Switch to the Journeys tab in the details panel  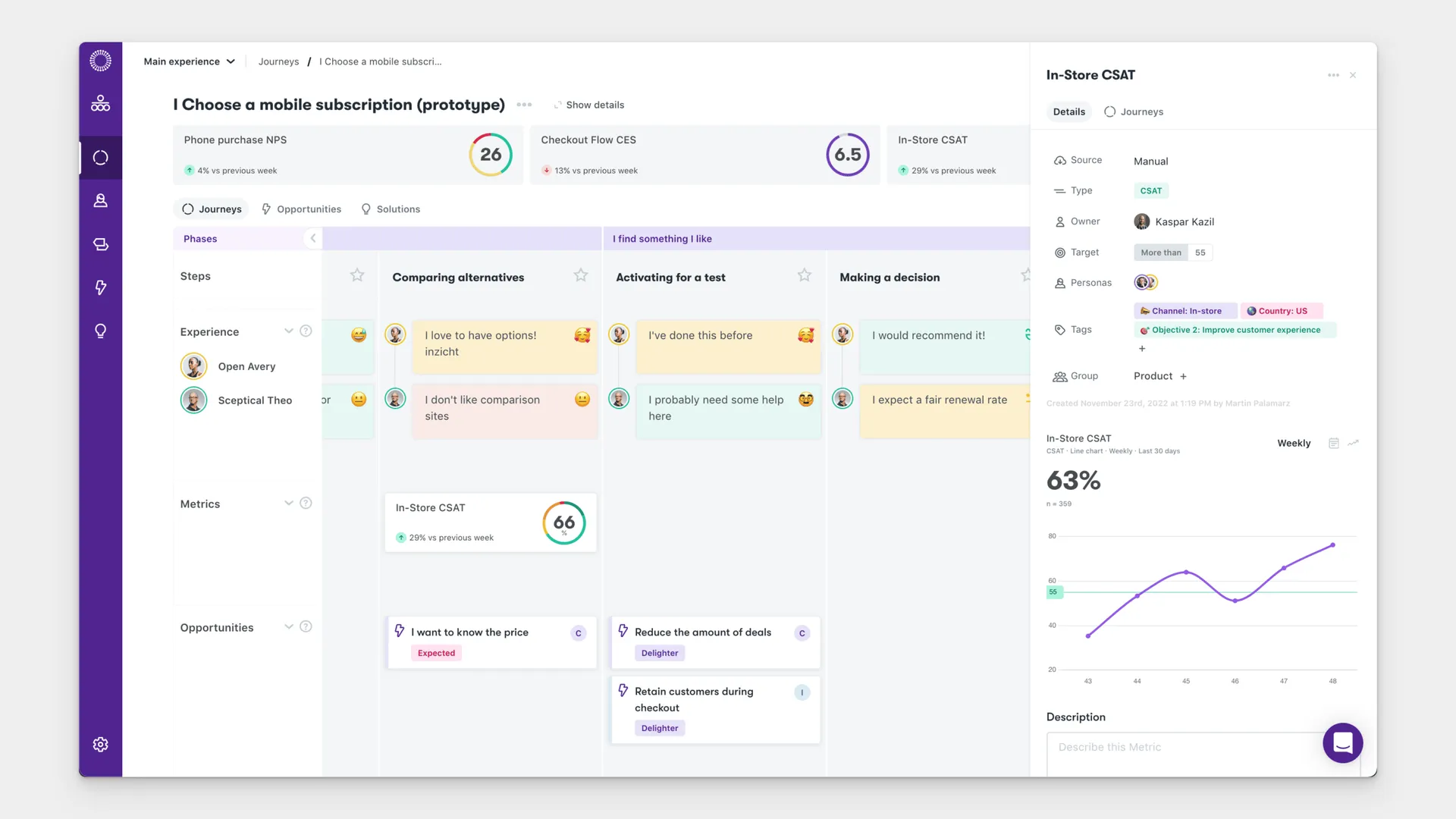click(x=1134, y=111)
